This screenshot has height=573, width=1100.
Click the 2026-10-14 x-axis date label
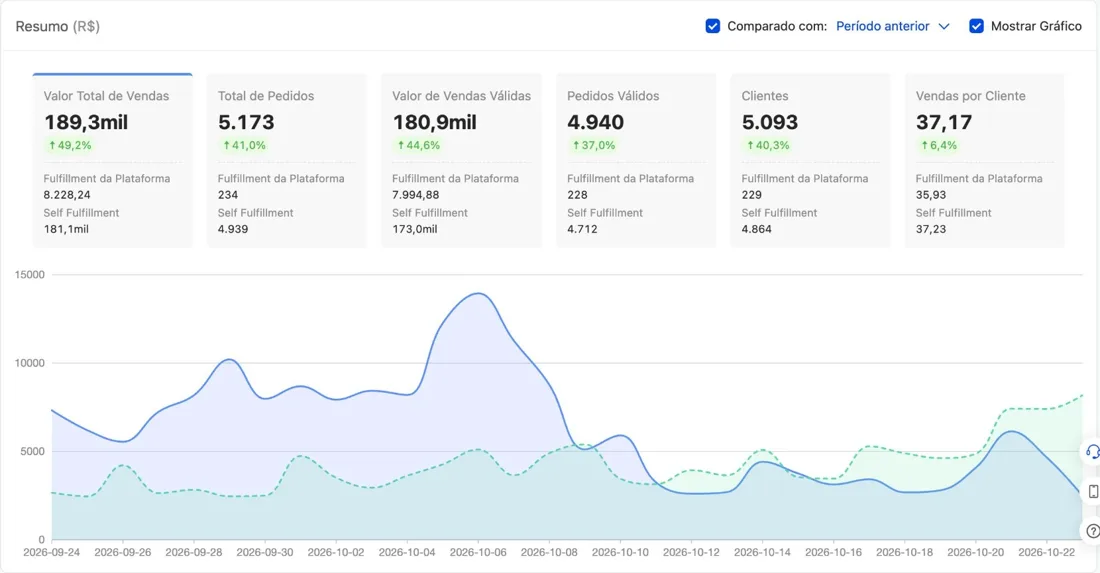click(762, 553)
